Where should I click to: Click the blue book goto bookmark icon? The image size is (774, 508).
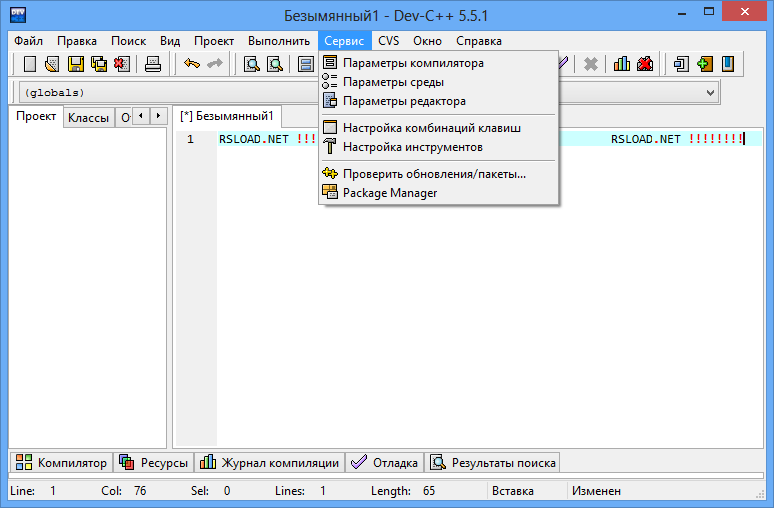[728, 64]
